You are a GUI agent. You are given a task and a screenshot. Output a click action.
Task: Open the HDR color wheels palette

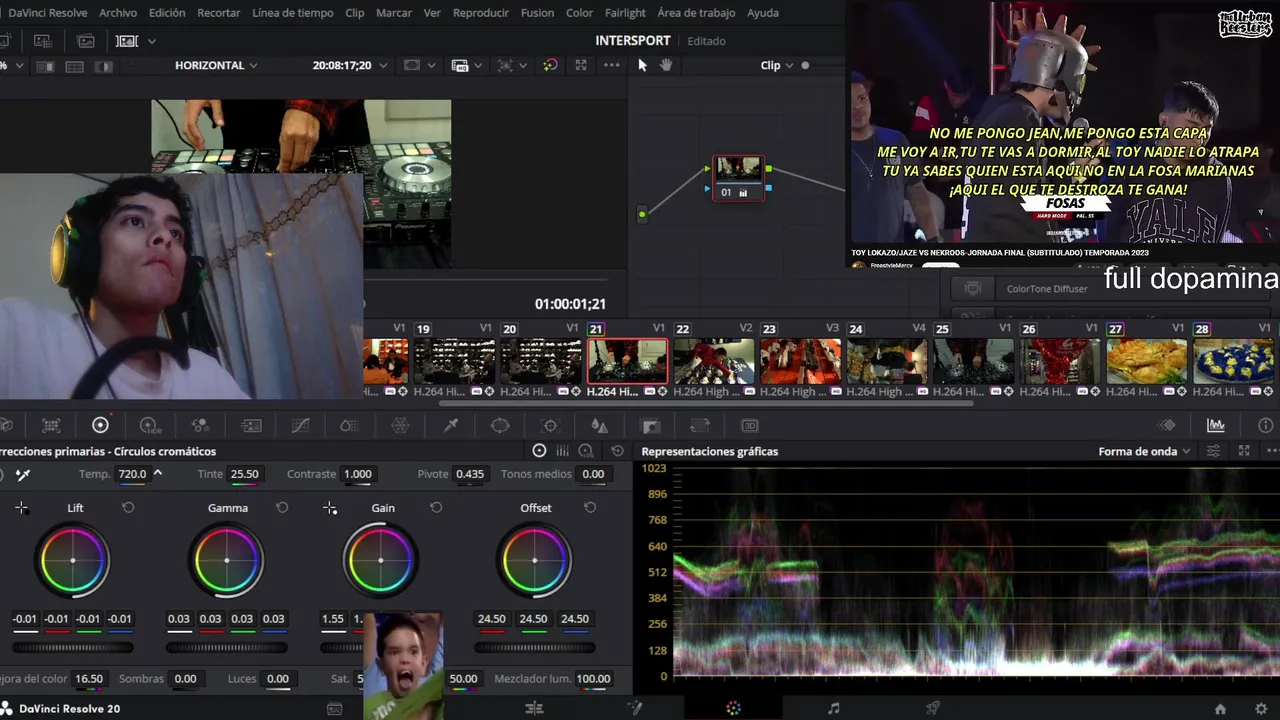[150, 425]
